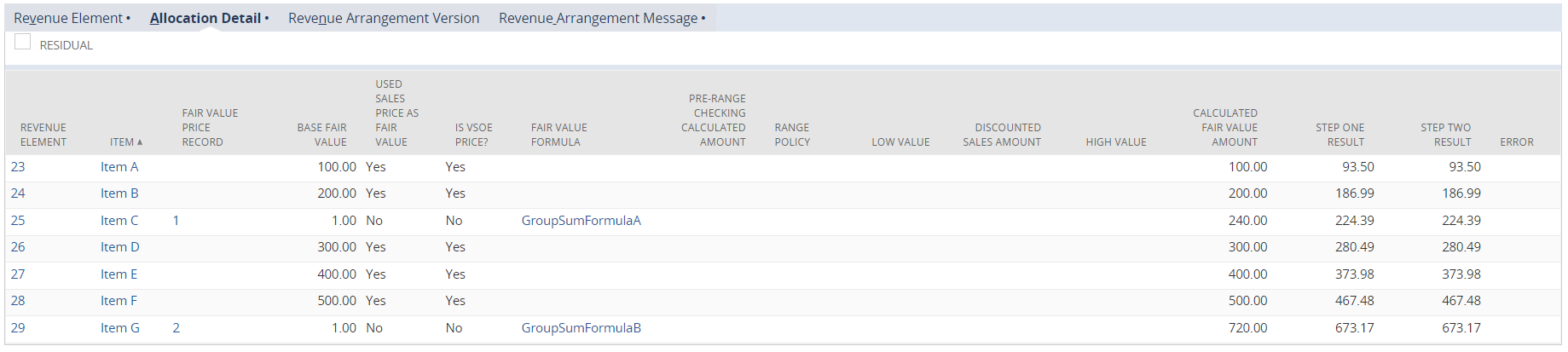This screenshot has height=352, width=1568.
Task: Open the Item C link
Action: pyautogui.click(x=119, y=221)
